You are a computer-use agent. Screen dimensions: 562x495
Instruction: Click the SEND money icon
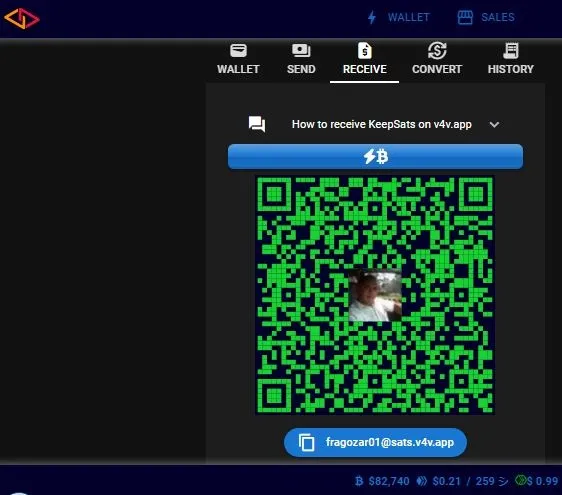301,51
